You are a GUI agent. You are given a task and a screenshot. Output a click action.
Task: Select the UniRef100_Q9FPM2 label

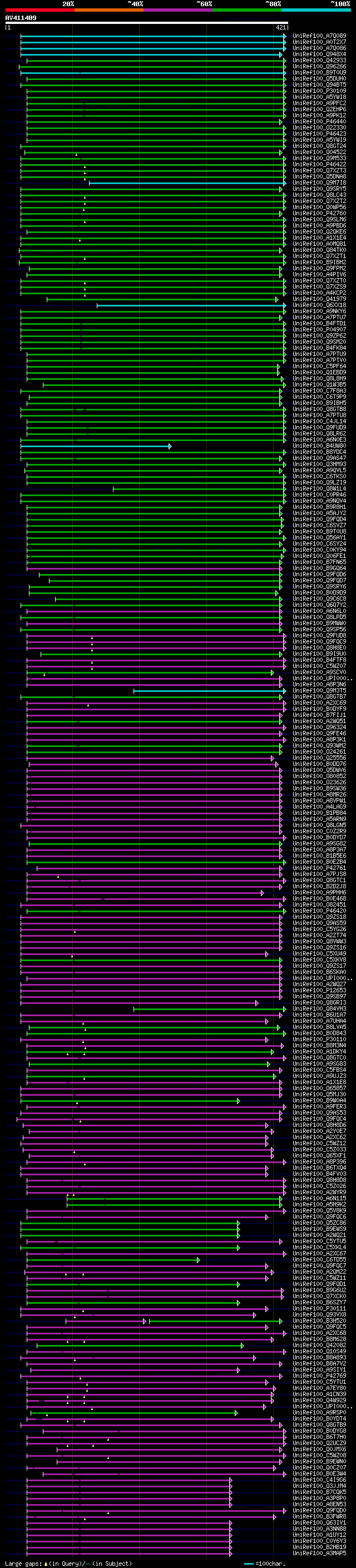(x=319, y=269)
